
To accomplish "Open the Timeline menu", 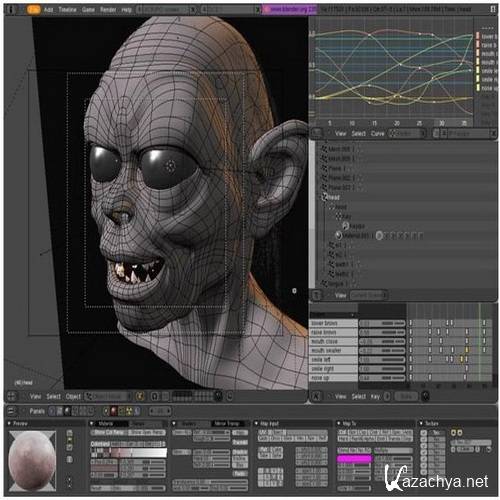I will coord(67,10).
